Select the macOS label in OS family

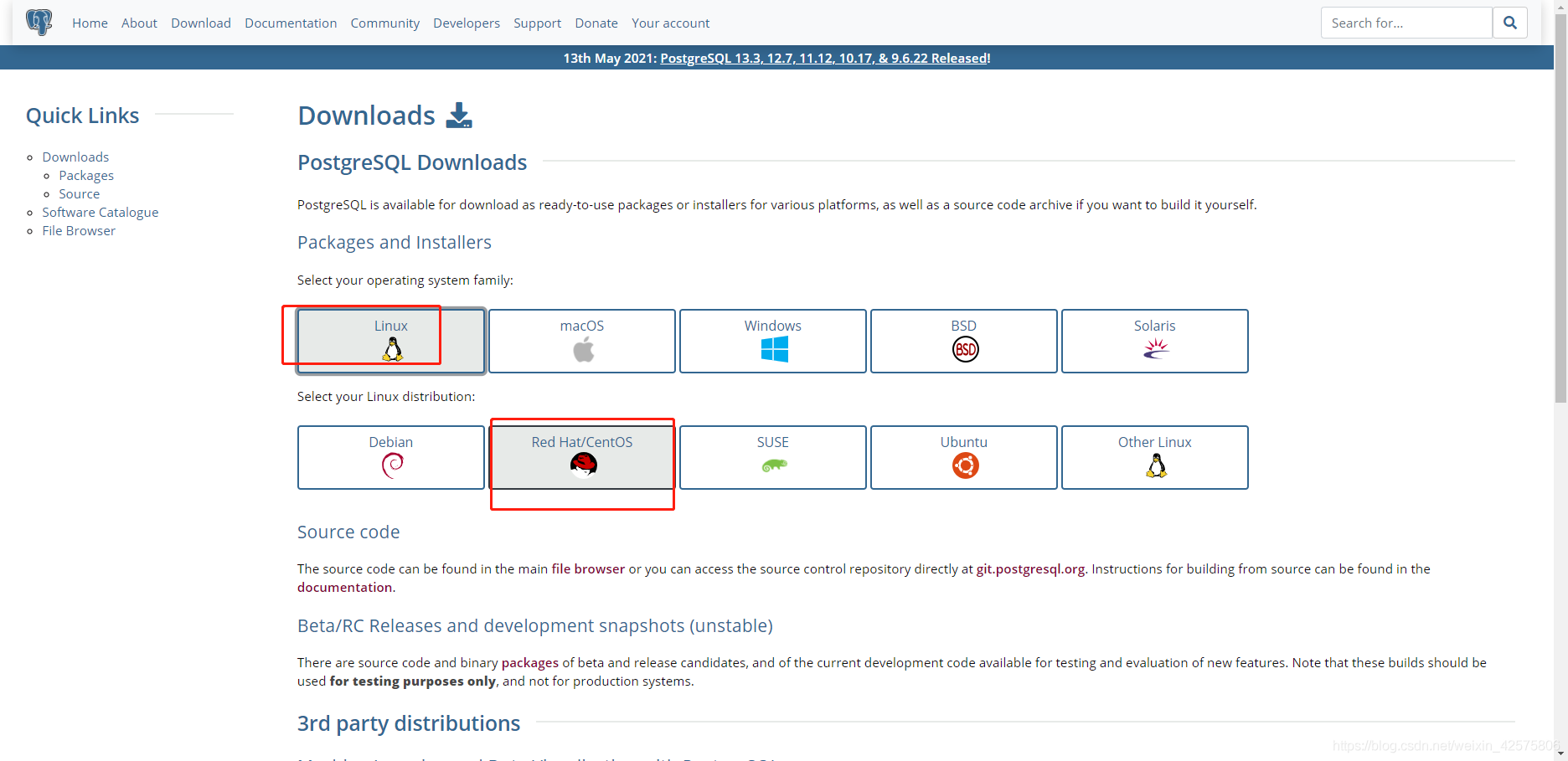point(582,326)
